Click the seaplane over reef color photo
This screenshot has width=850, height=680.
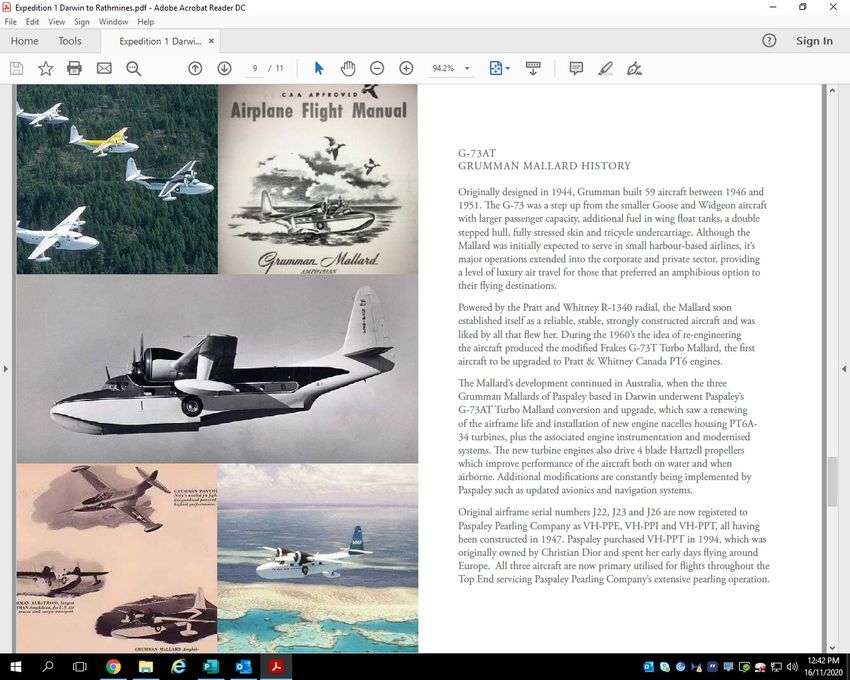pos(318,558)
